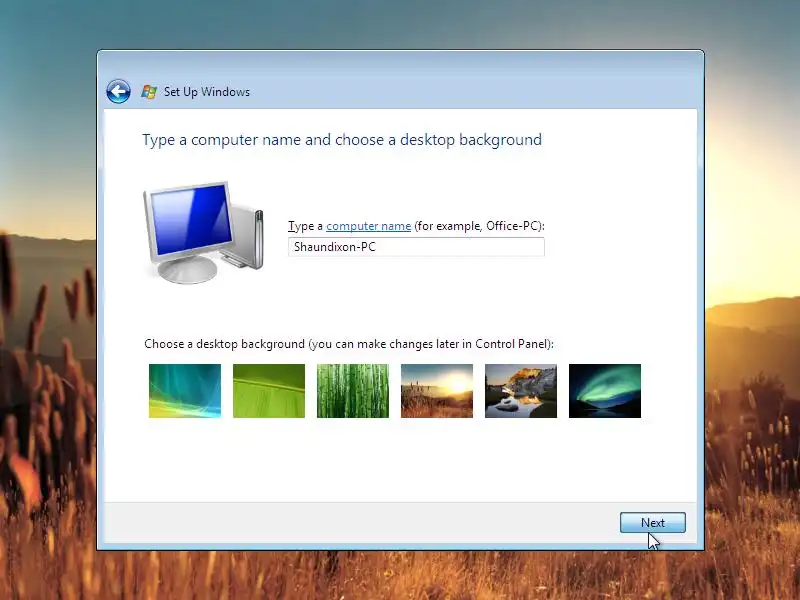Select the green leaf background

[x=269, y=391]
